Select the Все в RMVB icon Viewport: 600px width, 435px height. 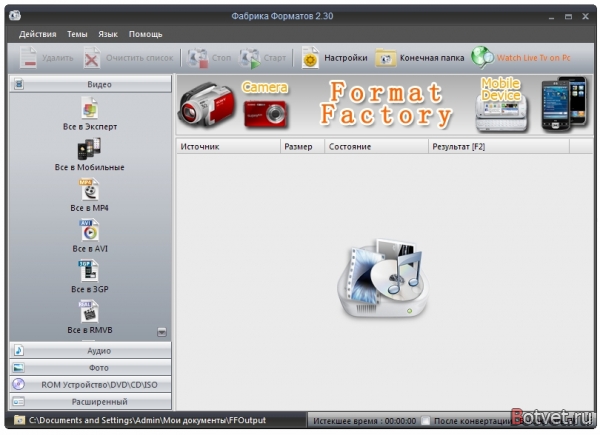tap(89, 311)
